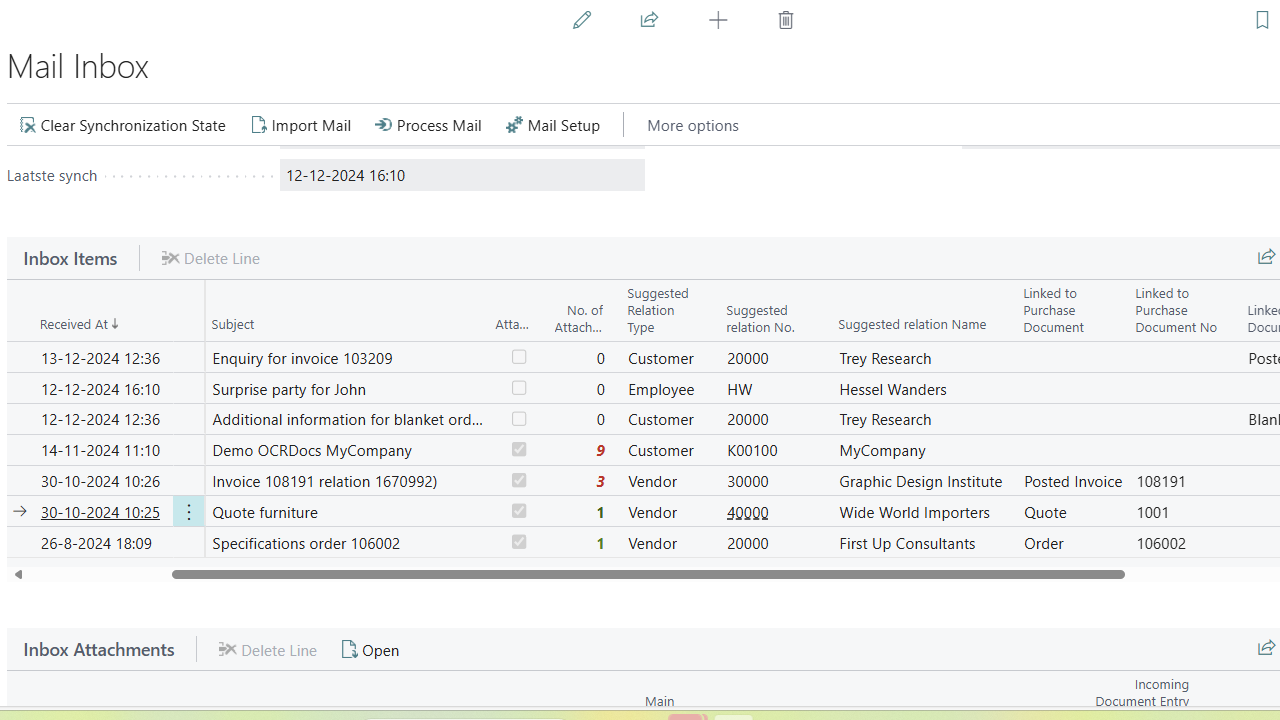Screen dimensions: 1280x720
Task: Click the MyCompany relation name
Action: pos(883,450)
